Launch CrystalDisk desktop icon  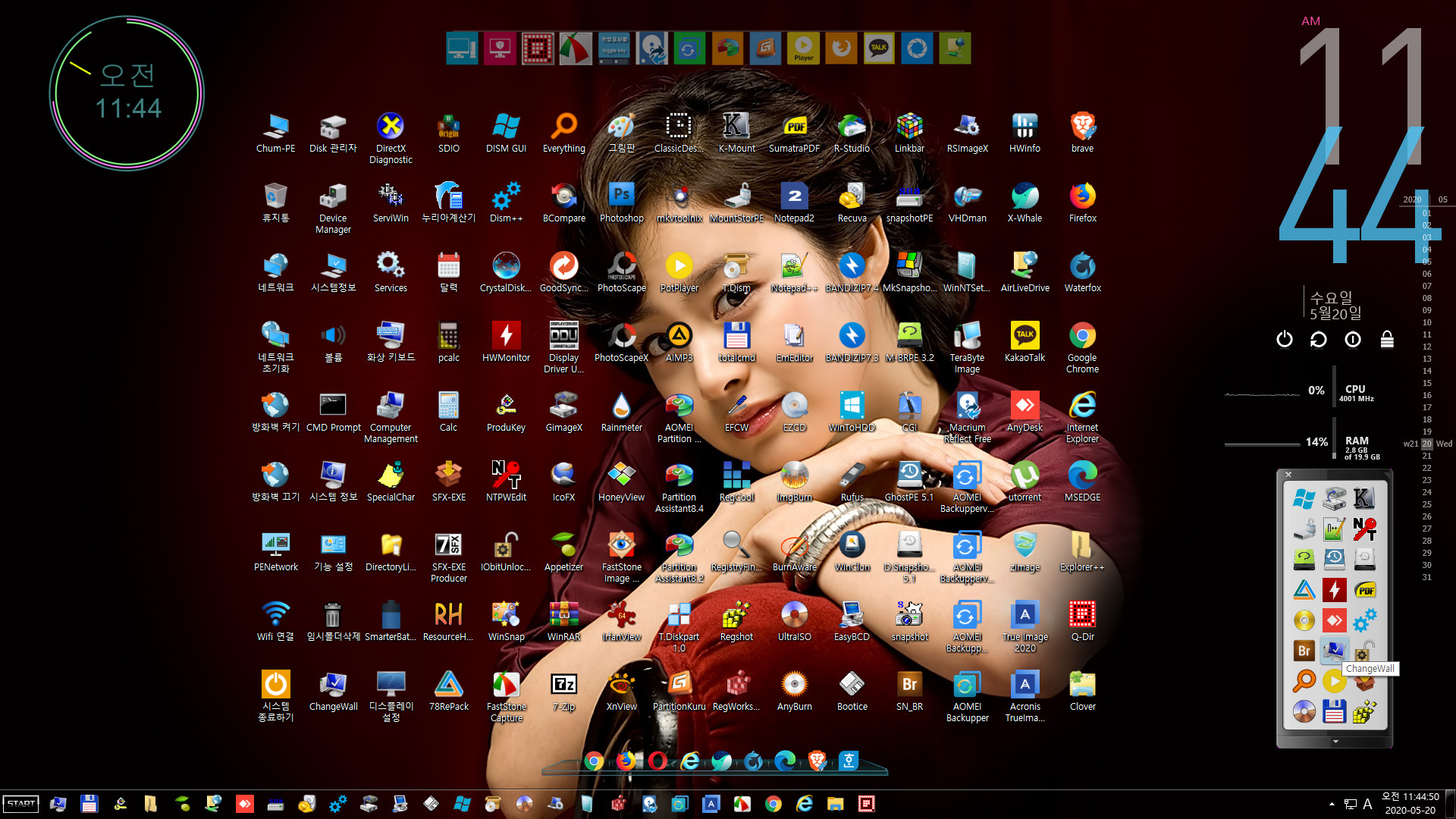coord(506,272)
